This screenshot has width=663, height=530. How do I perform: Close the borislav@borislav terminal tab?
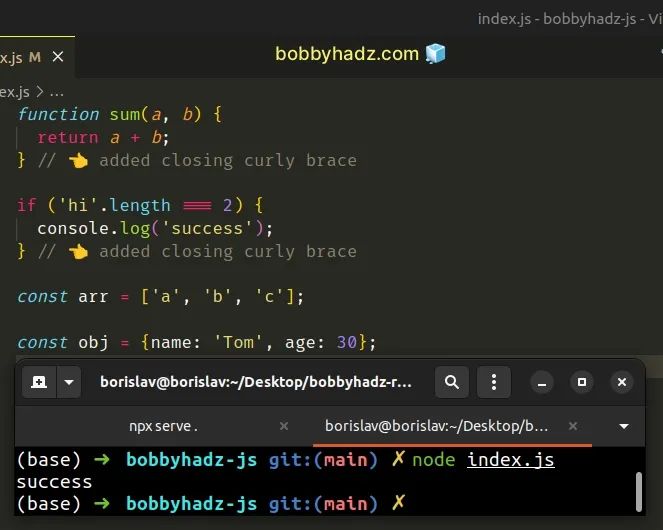(573, 426)
